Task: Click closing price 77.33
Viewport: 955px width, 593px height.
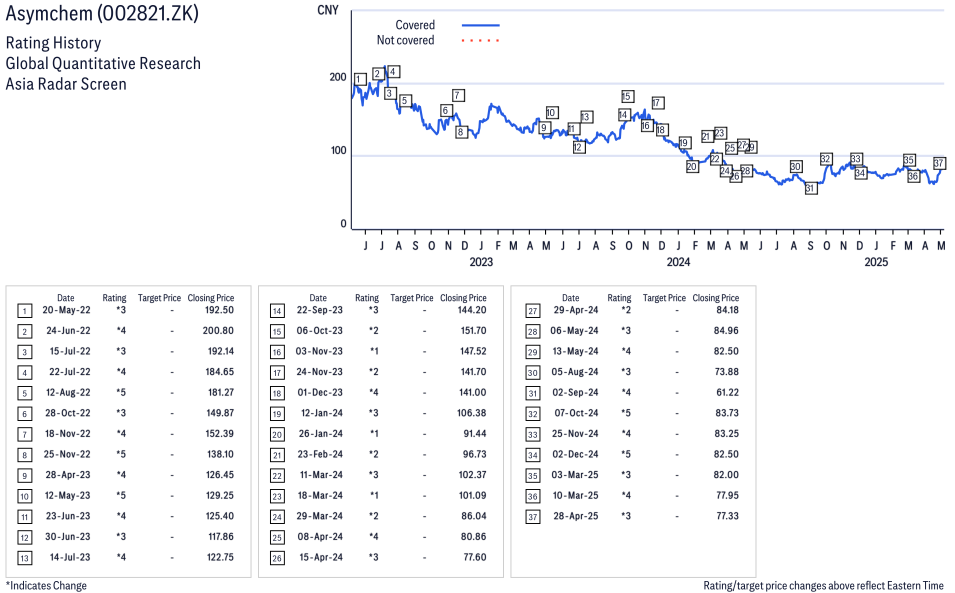Action: pyautogui.click(x=727, y=516)
